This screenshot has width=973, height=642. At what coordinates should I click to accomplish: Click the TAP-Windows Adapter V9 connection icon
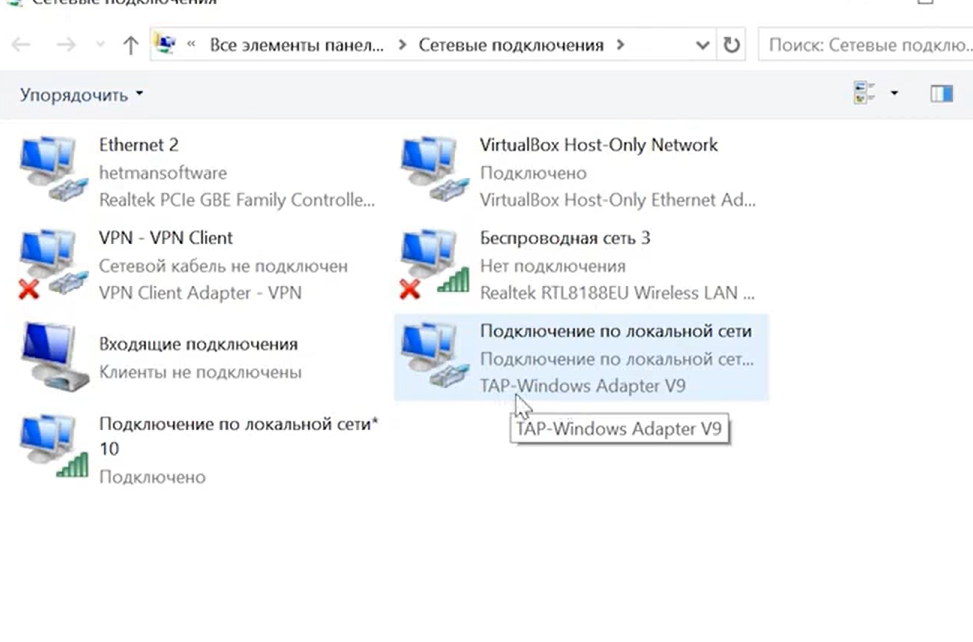click(434, 356)
